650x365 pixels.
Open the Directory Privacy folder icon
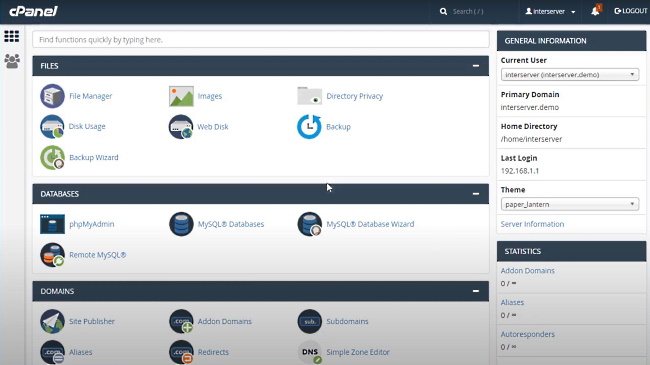[310, 96]
